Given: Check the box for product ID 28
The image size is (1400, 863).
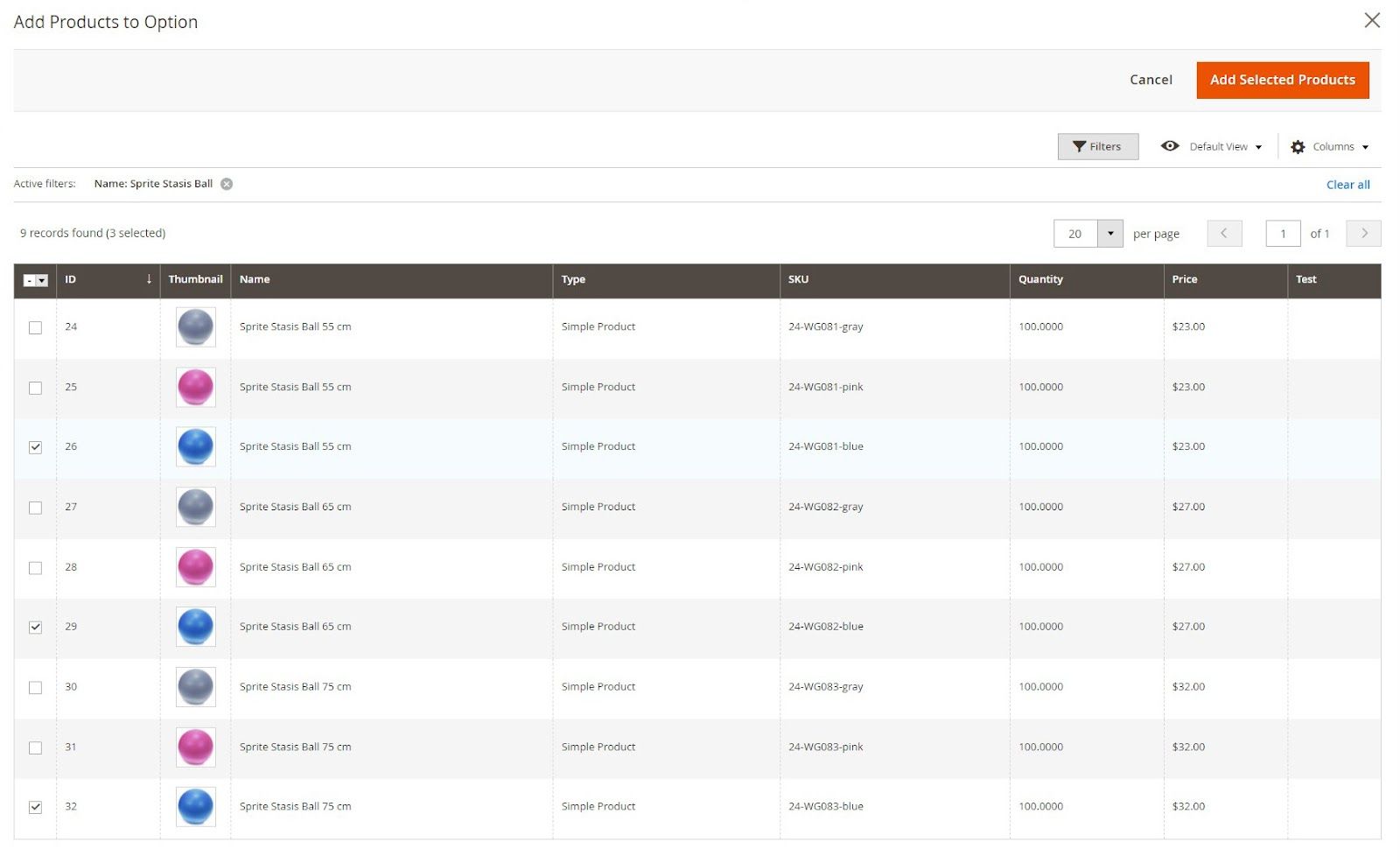Looking at the screenshot, I should [x=35, y=568].
